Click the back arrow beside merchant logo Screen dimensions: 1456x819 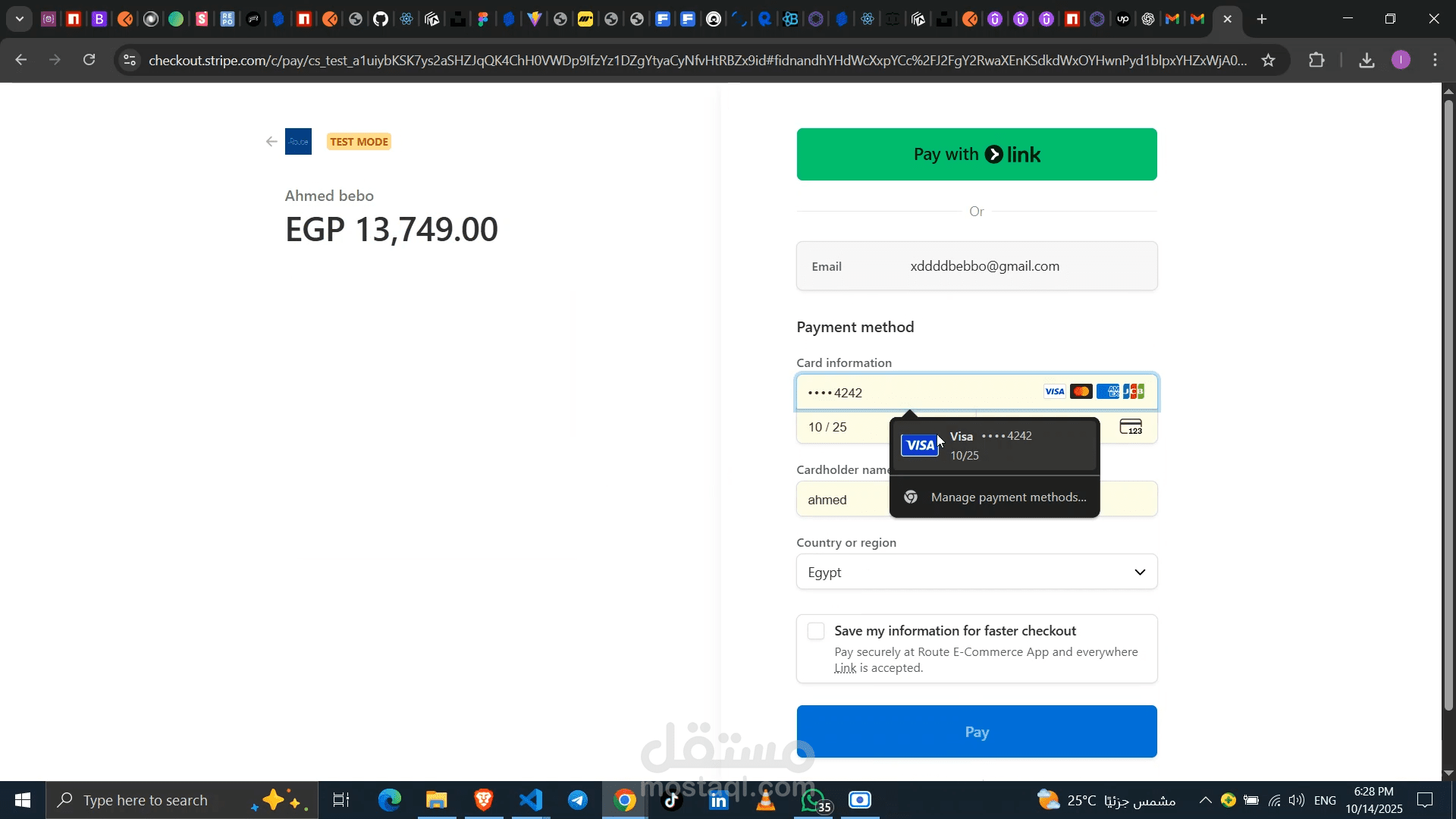pyautogui.click(x=271, y=142)
